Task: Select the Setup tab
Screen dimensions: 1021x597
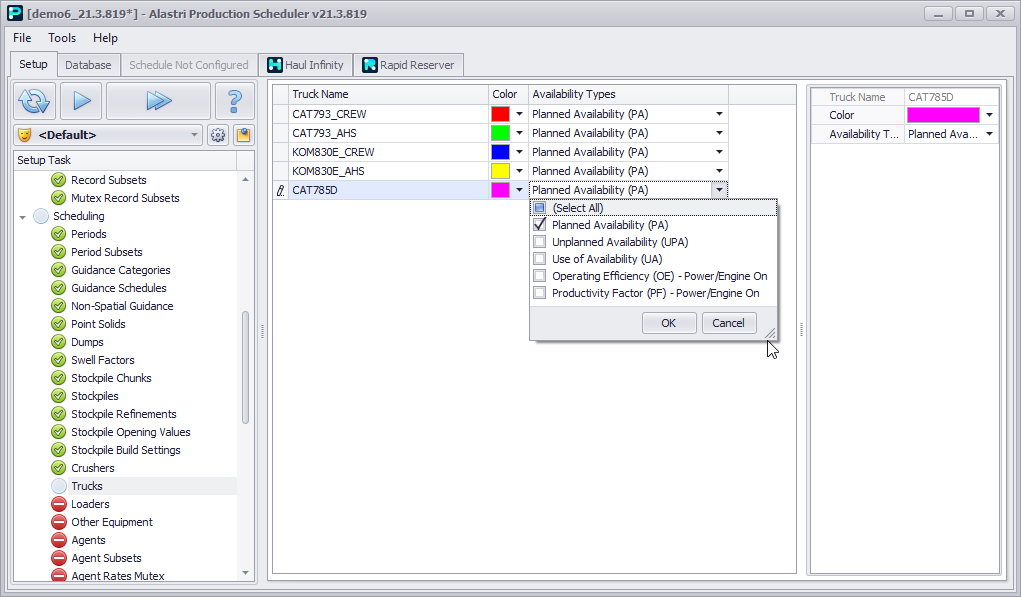Action: click(x=33, y=64)
